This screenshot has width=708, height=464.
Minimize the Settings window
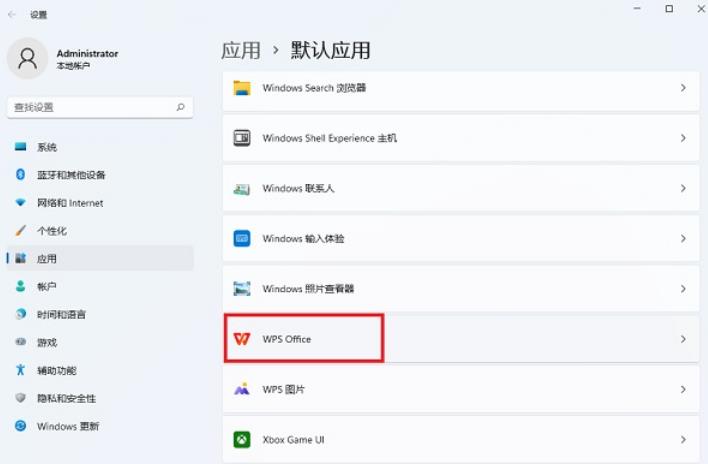coord(637,9)
